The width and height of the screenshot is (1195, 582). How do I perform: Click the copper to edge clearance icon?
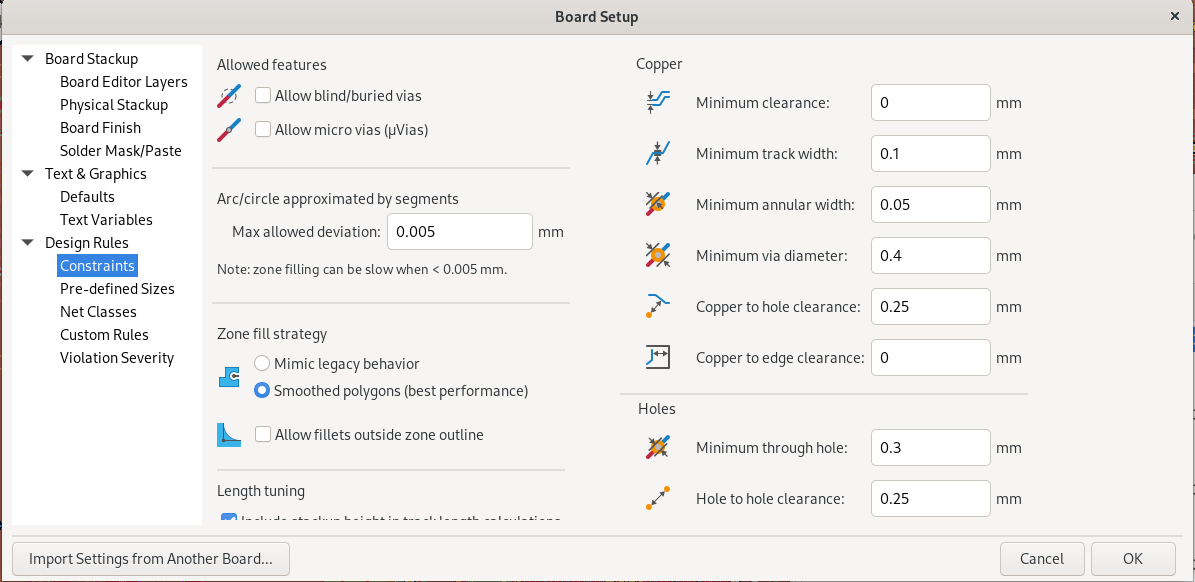click(657, 357)
